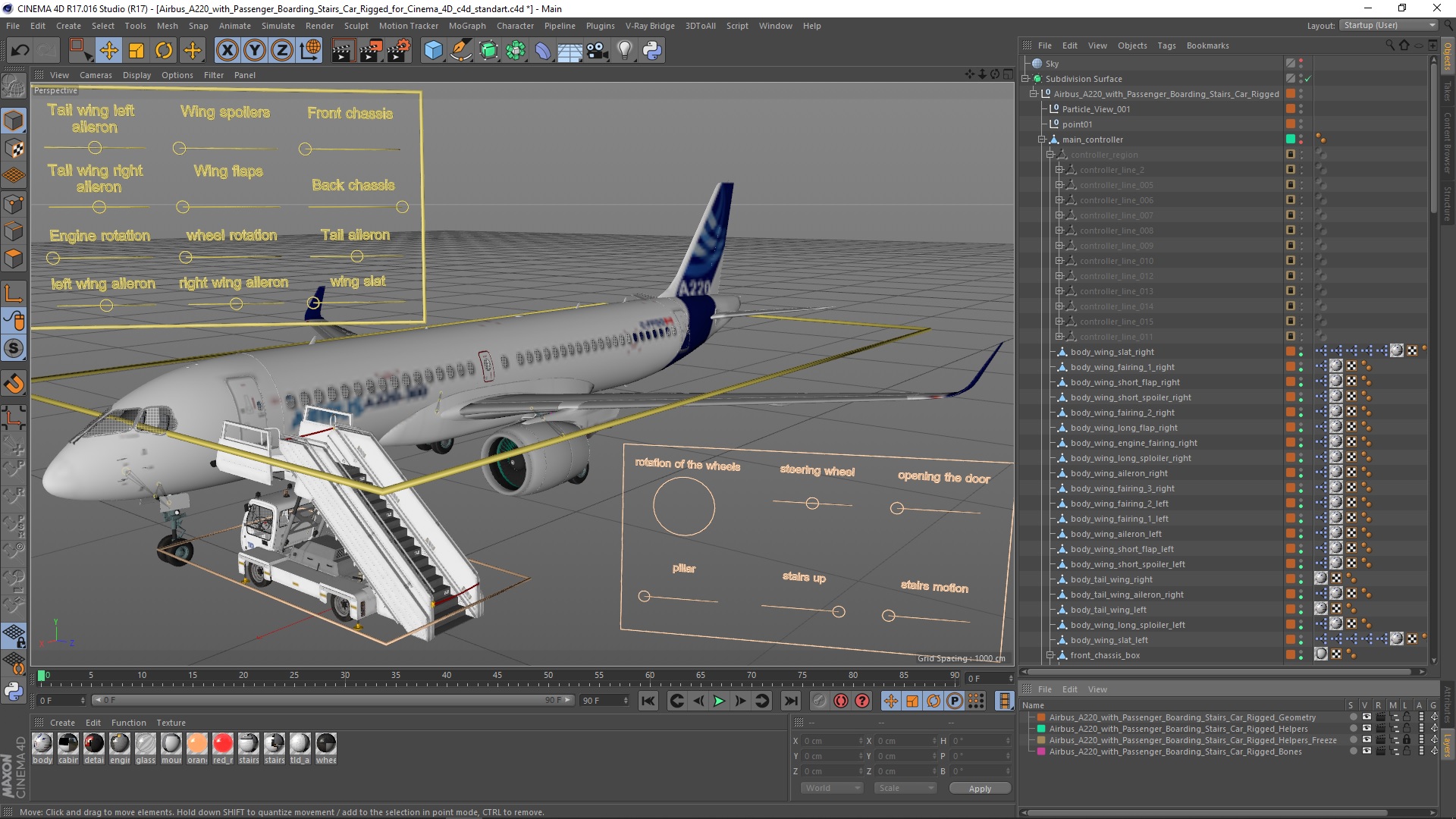Add a deformer object
The width and height of the screenshot is (1456, 819).
pos(543,51)
